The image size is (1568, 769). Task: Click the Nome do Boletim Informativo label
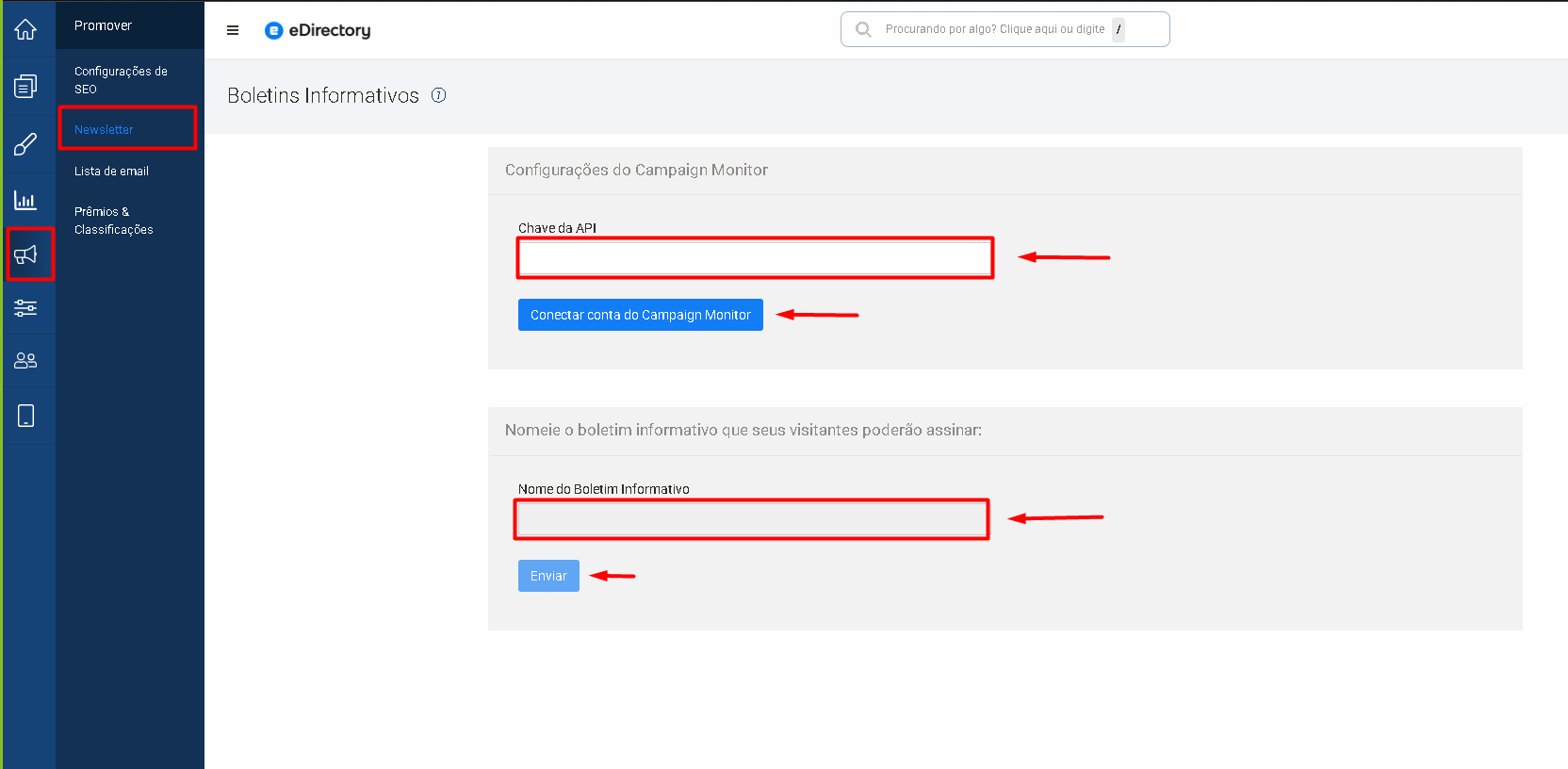[x=604, y=489]
